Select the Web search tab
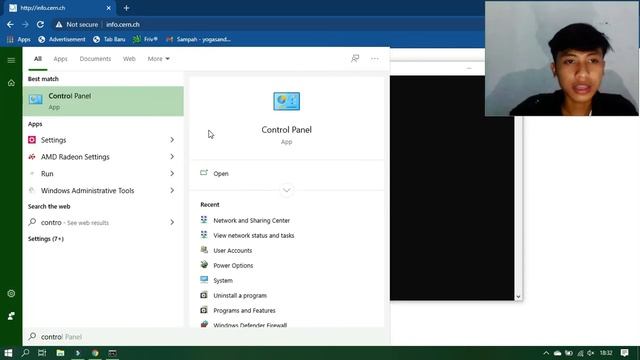The image size is (640, 360). 129,59
